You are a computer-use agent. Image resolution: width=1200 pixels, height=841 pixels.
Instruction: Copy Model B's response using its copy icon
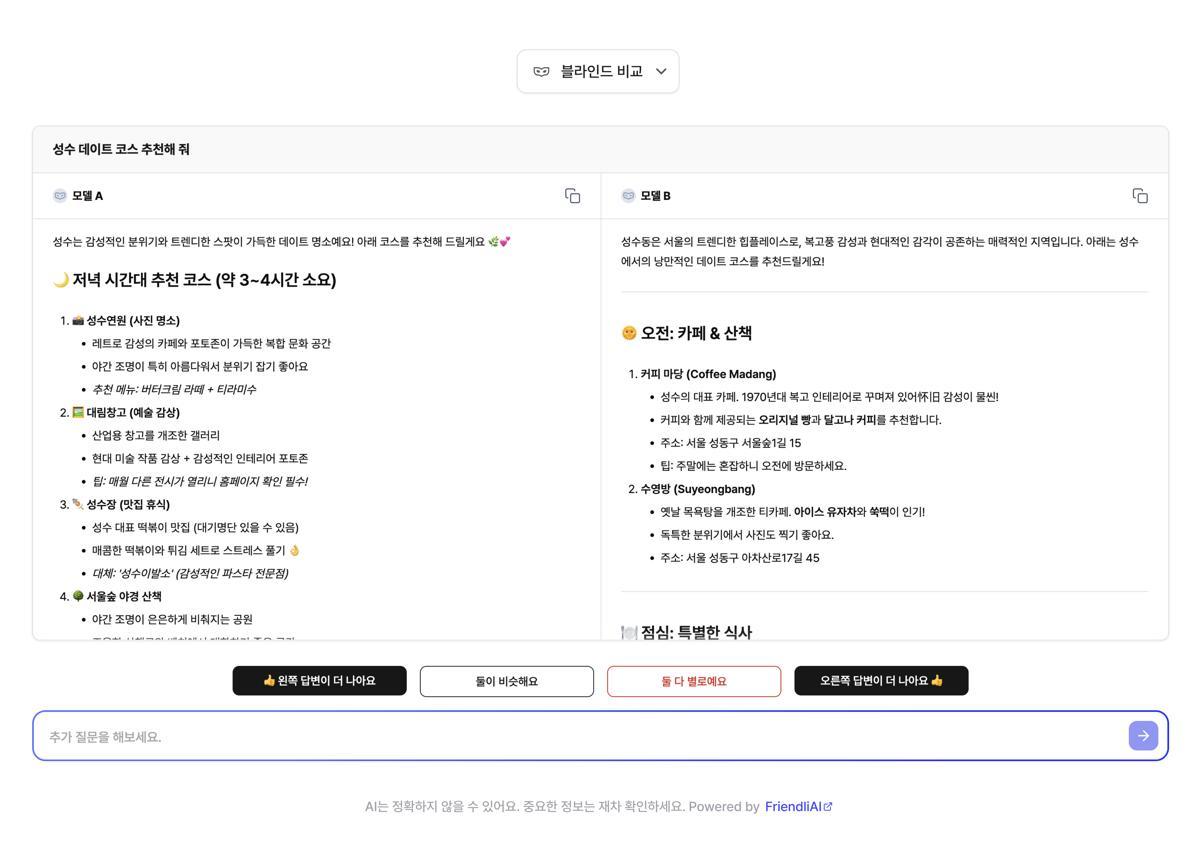[1139, 196]
